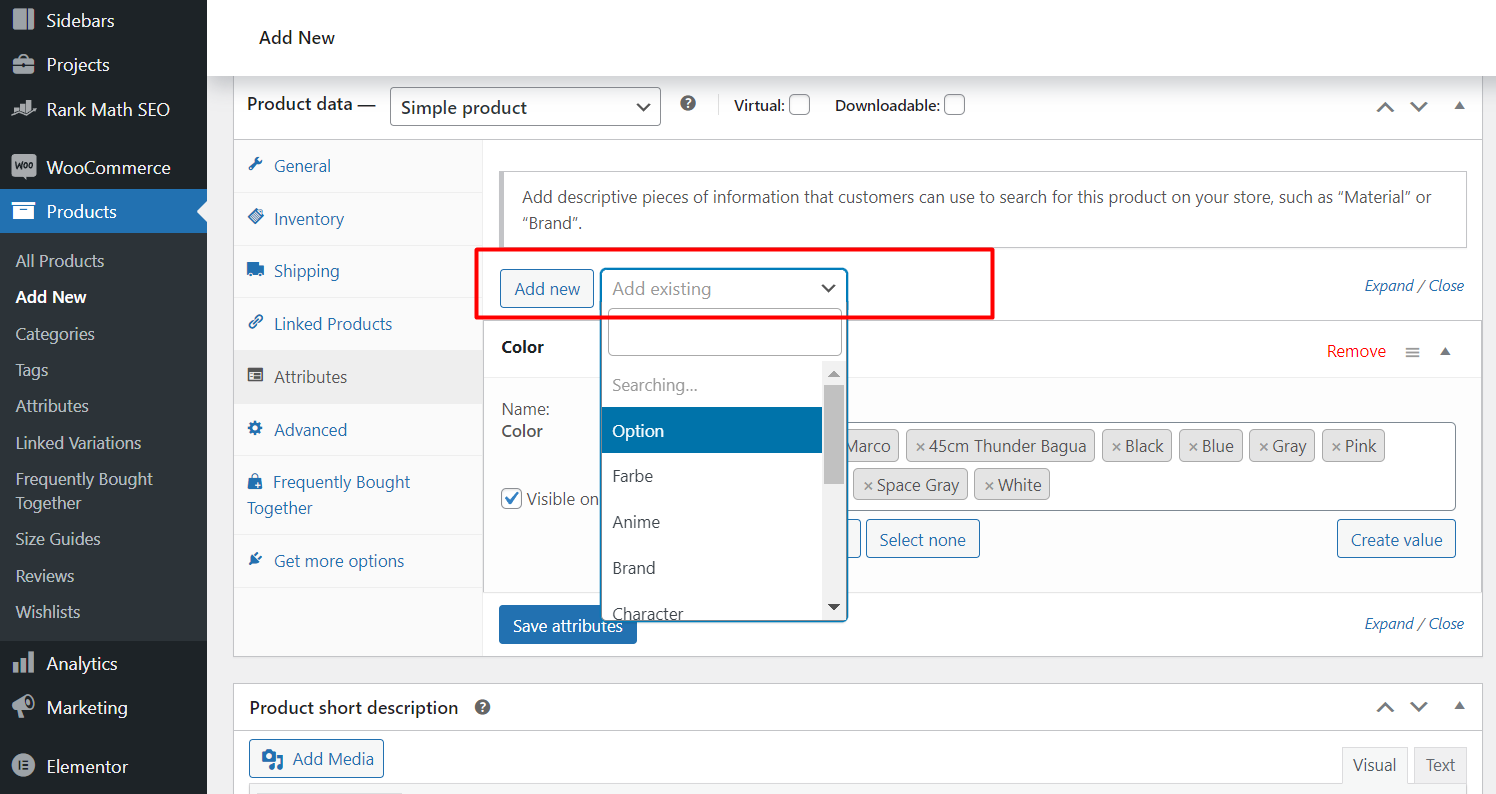1496x794 pixels.
Task: Click the Create value button
Action: 1396,539
